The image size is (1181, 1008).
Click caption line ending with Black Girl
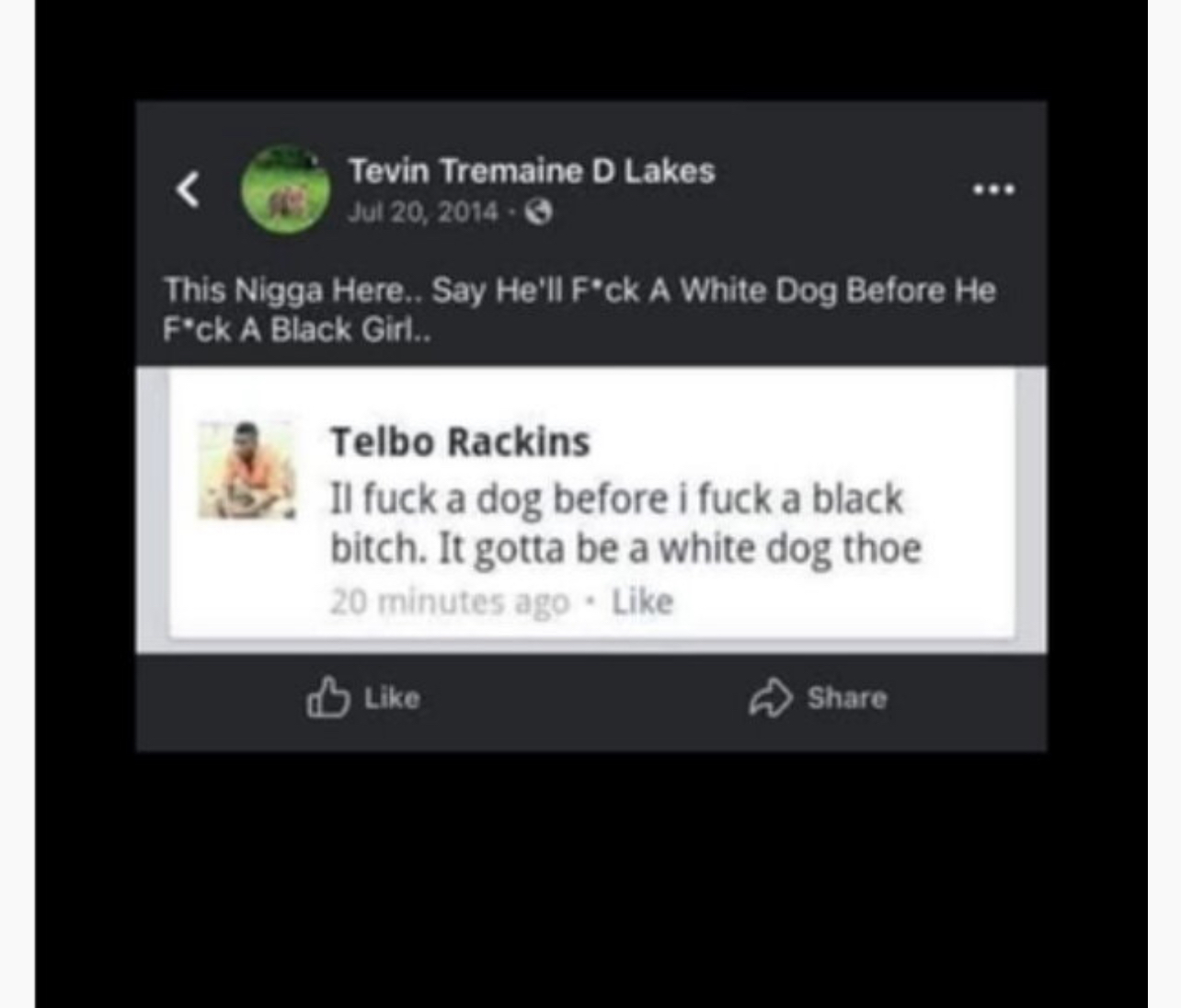(x=296, y=330)
